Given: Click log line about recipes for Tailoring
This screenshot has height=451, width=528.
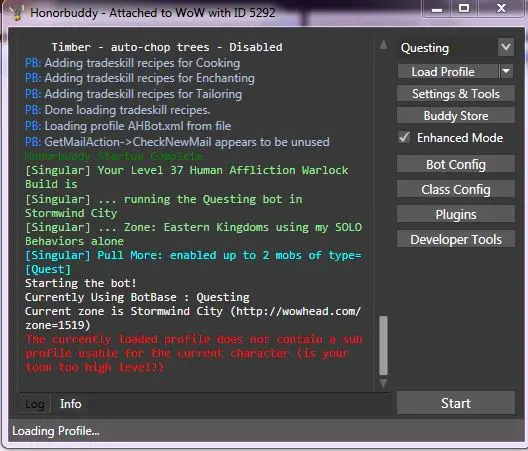Looking at the screenshot, I should (133, 94).
